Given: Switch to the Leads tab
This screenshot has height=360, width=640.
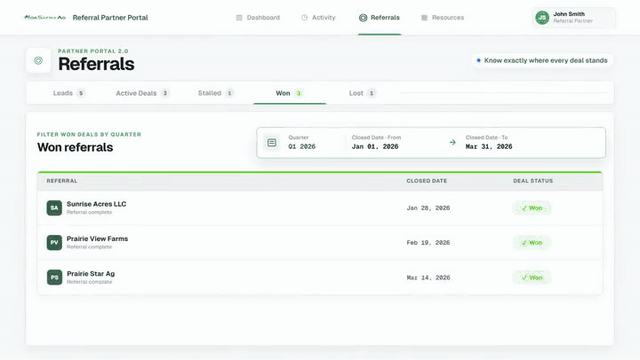Looking at the screenshot, I should pyautogui.click(x=69, y=93).
